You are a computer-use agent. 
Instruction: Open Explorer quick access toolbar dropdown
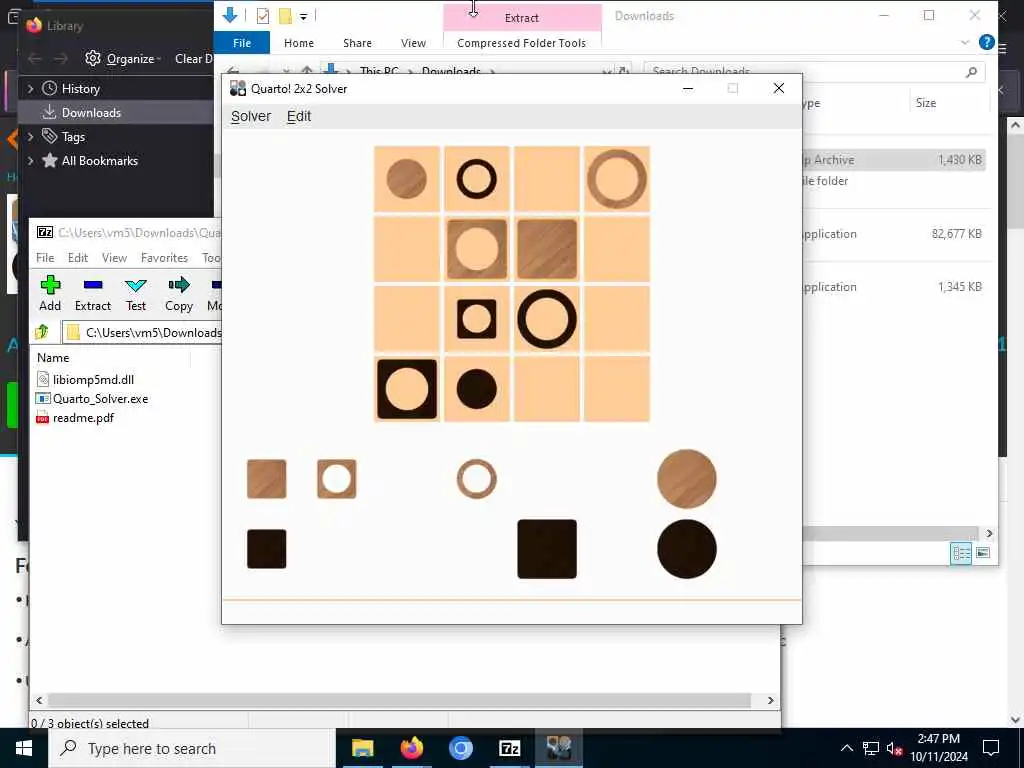304,16
